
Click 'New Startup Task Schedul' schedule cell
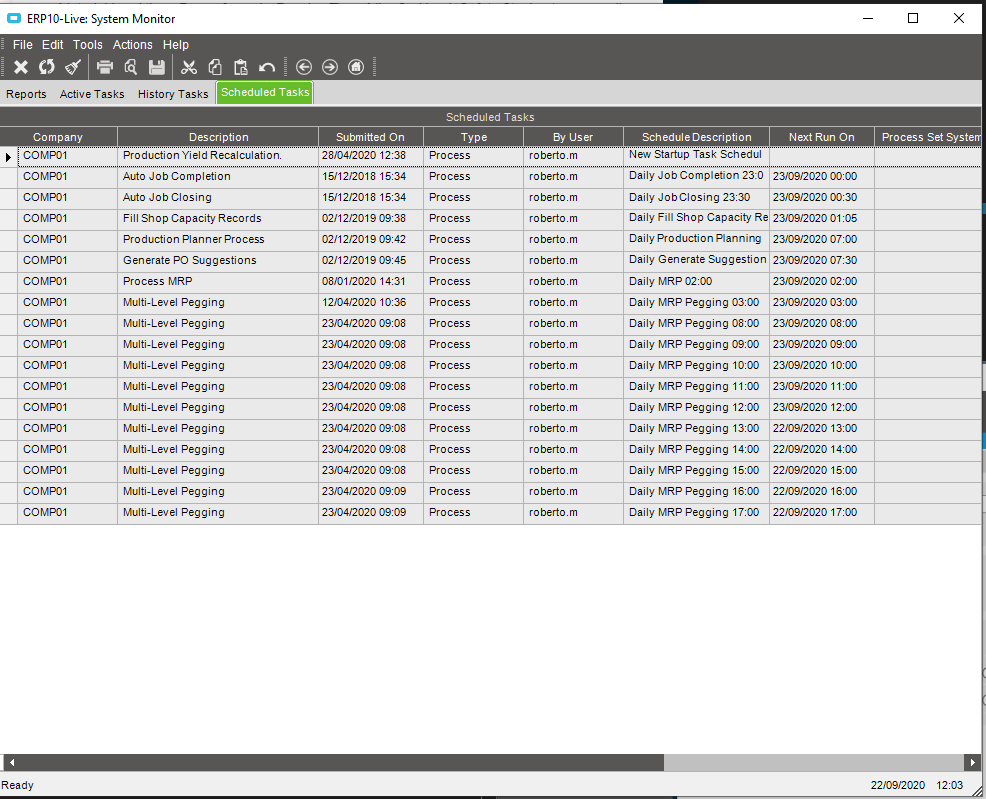(696, 155)
